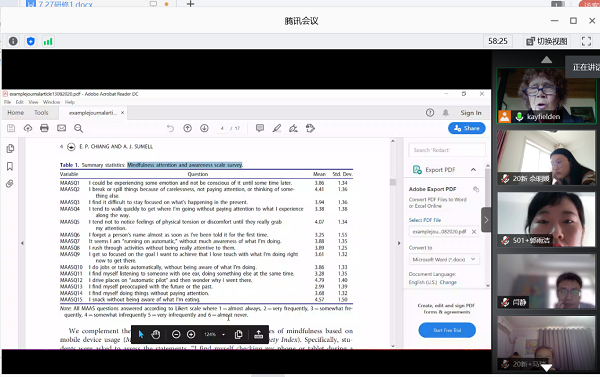Open the Window menu in Acrobat
This screenshot has width=600, height=377.
pos(51,102)
